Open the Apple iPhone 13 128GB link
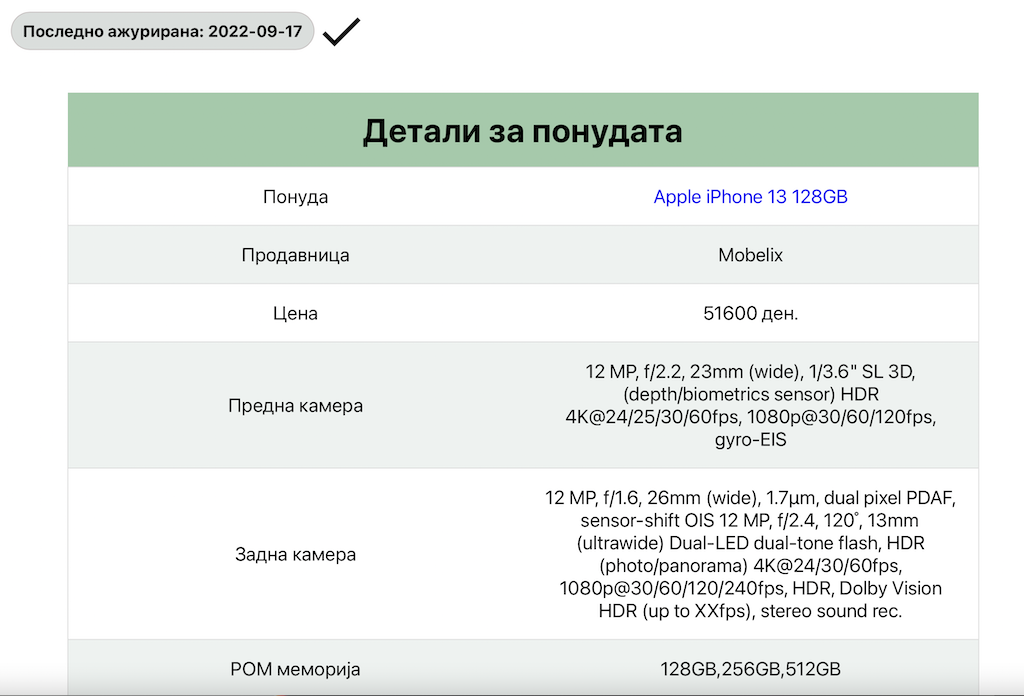This screenshot has height=696, width=1024. 750,197
